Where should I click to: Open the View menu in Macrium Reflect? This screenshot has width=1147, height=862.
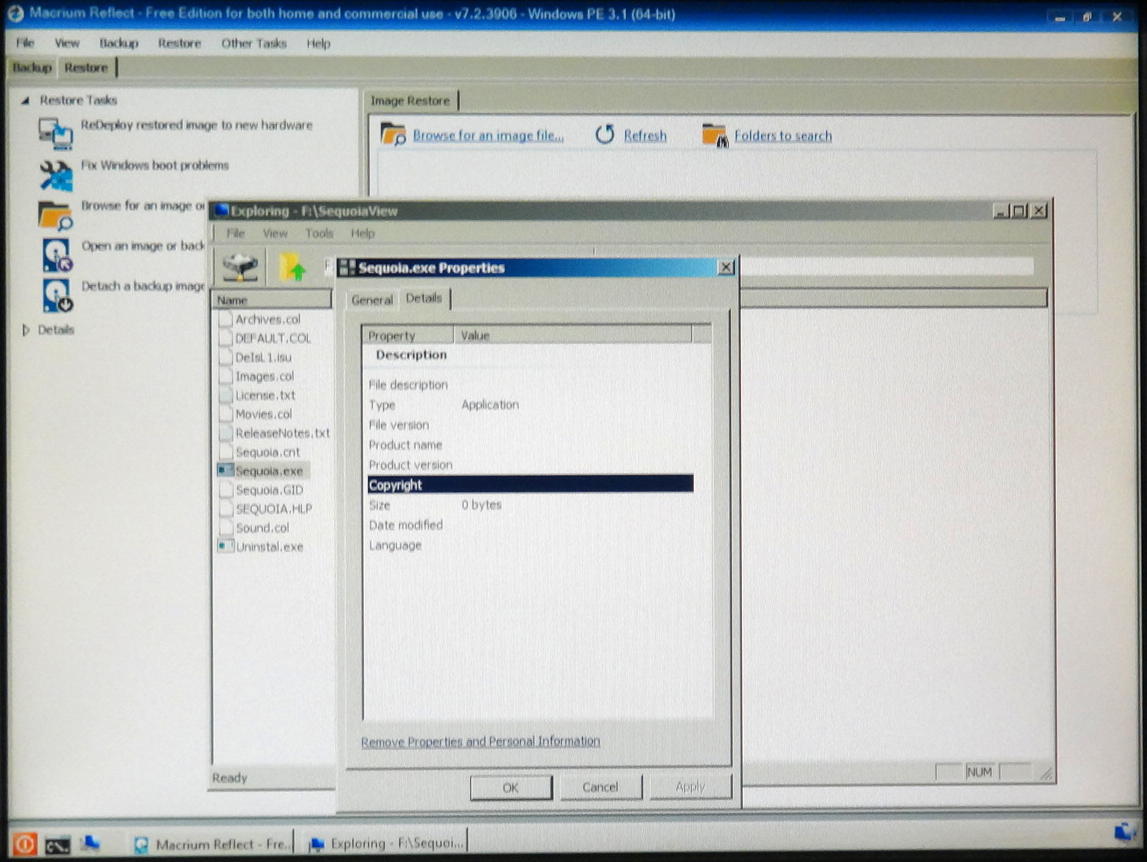(67, 43)
